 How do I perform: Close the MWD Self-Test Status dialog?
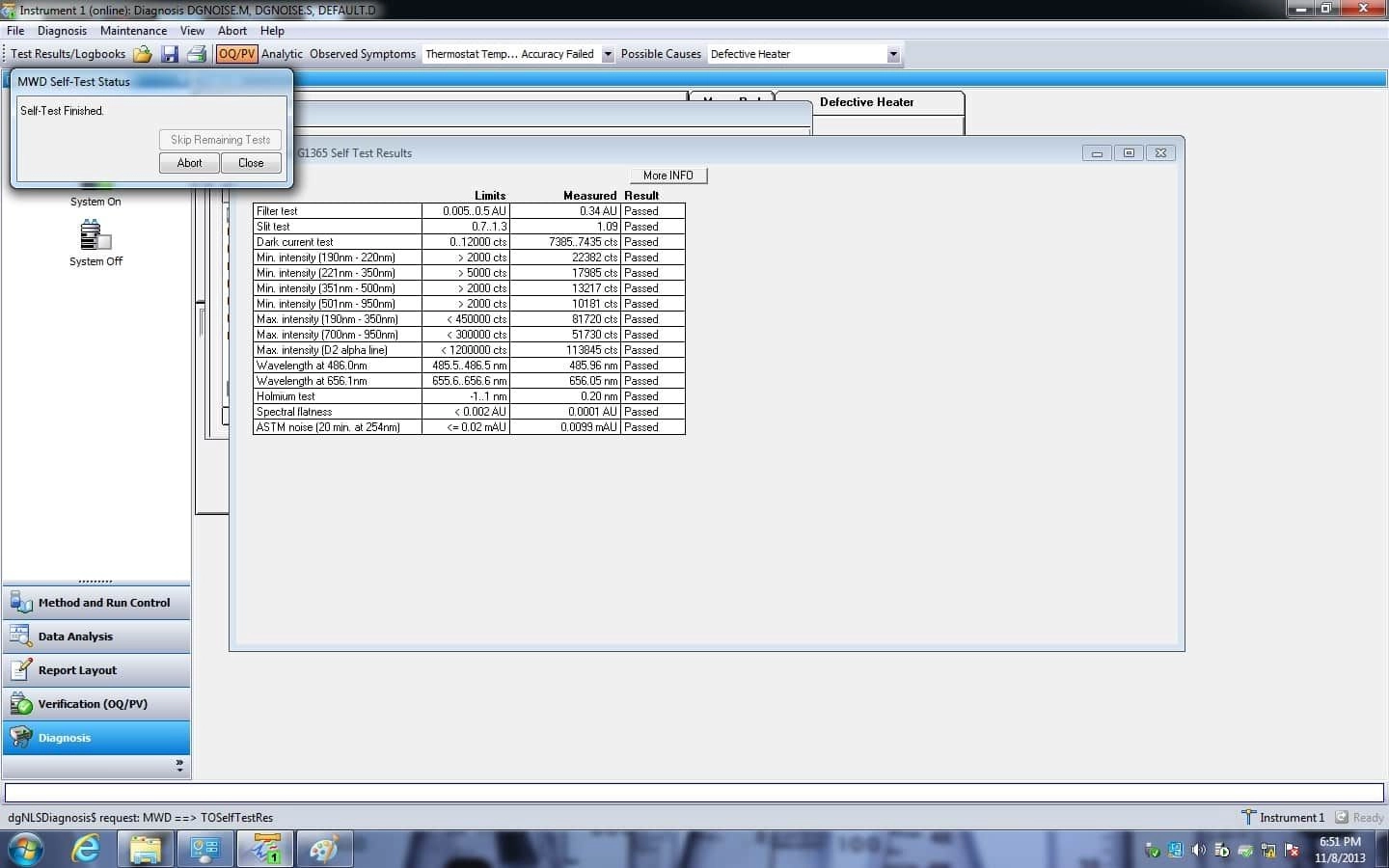[x=251, y=162]
